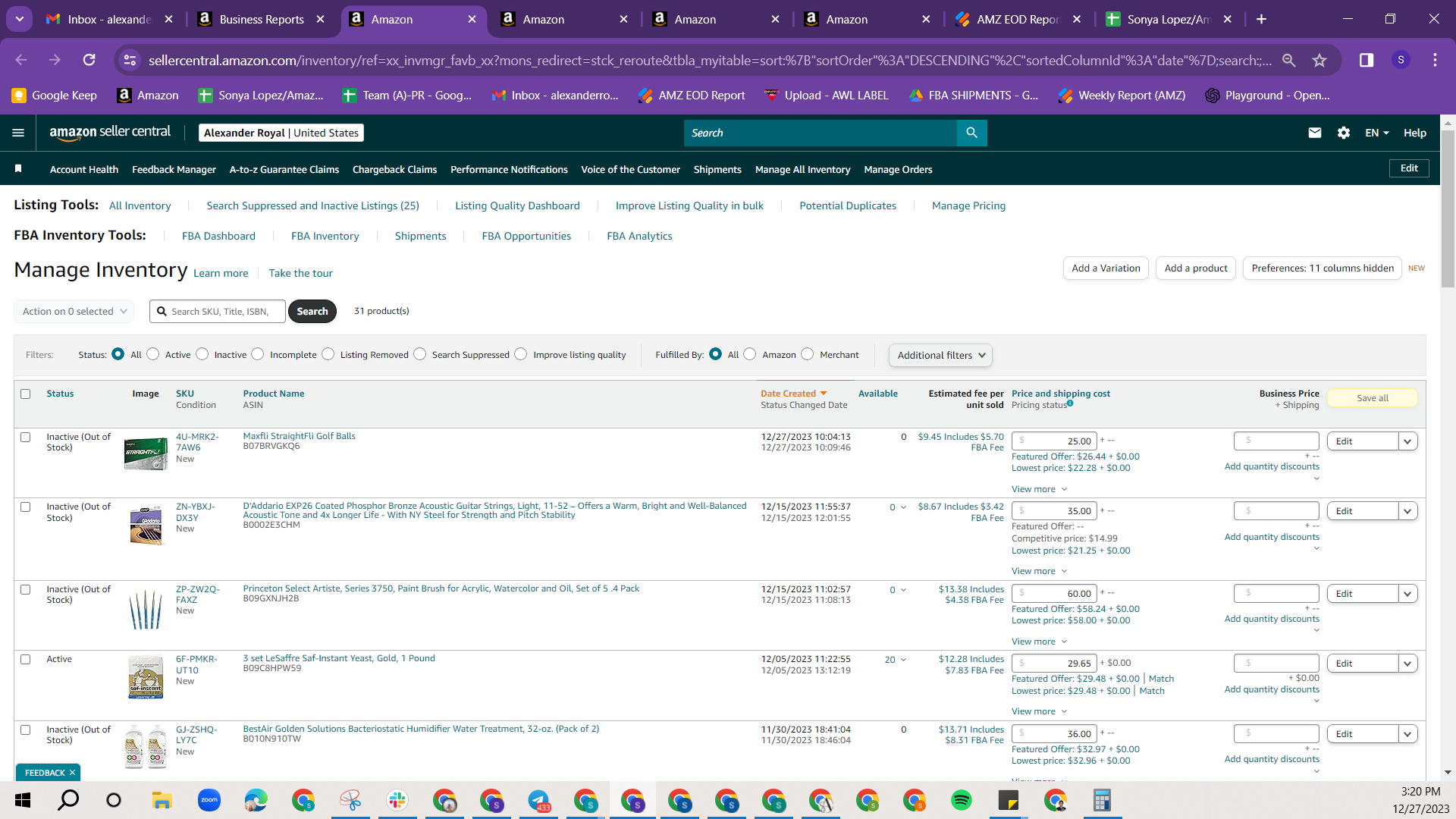Click the black Search button for inventory
This screenshot has width=1456, height=819.
click(312, 311)
